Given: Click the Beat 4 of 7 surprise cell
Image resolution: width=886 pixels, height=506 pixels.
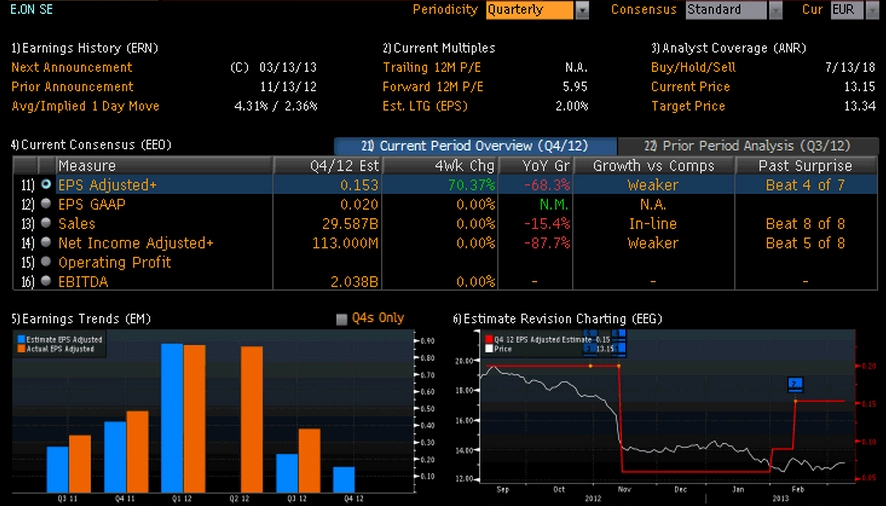Looking at the screenshot, I should [805, 185].
